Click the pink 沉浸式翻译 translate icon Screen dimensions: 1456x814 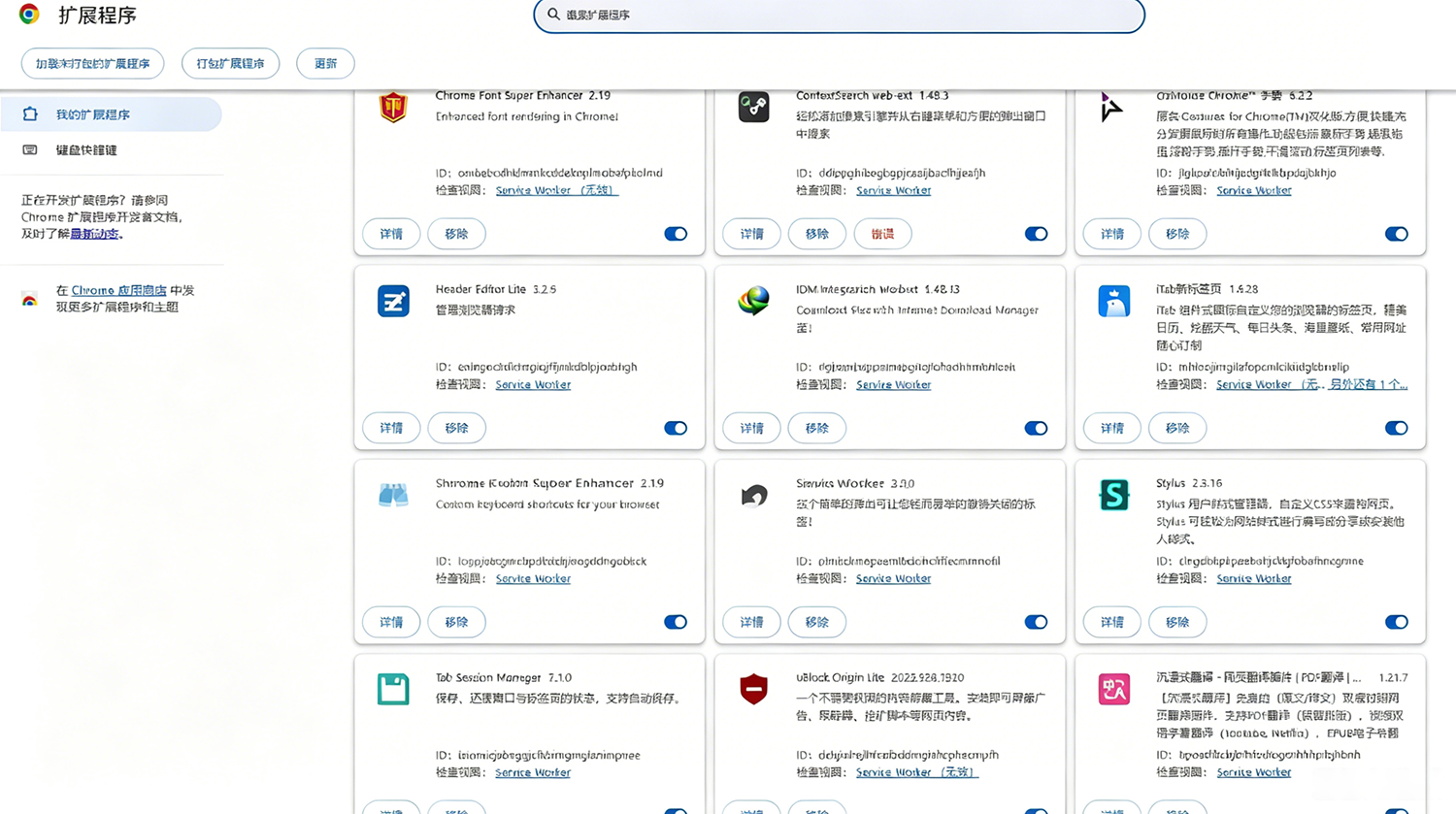[x=1113, y=689]
